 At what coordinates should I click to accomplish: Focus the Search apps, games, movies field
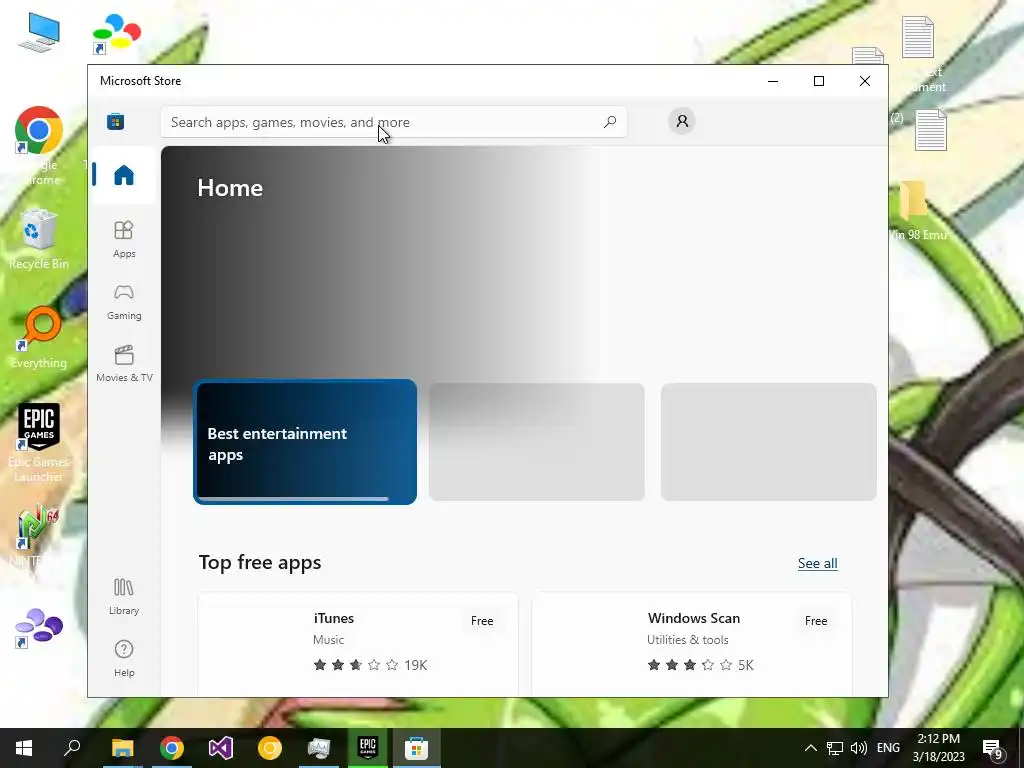(x=394, y=122)
